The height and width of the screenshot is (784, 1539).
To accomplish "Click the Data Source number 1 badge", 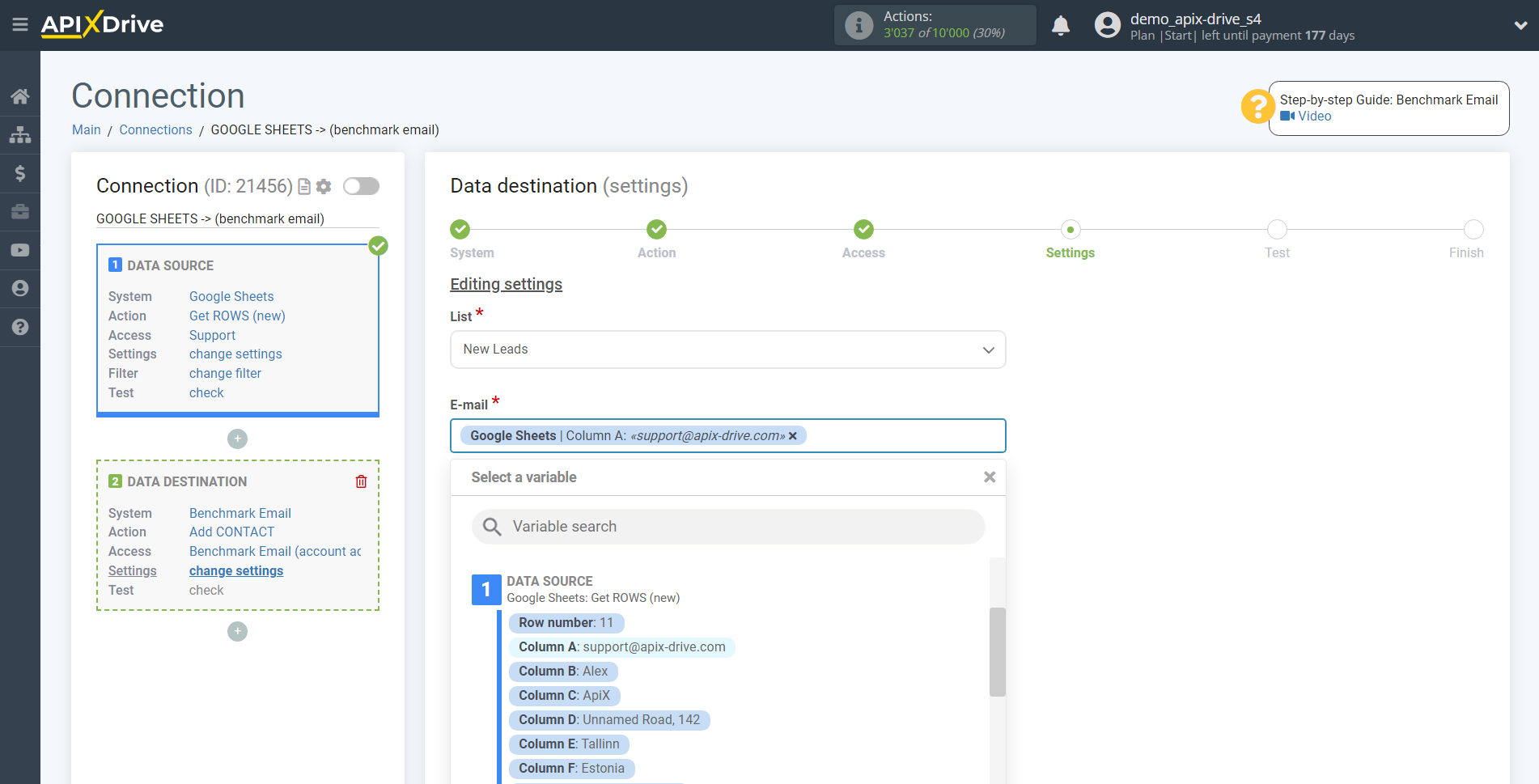I will [x=485, y=590].
